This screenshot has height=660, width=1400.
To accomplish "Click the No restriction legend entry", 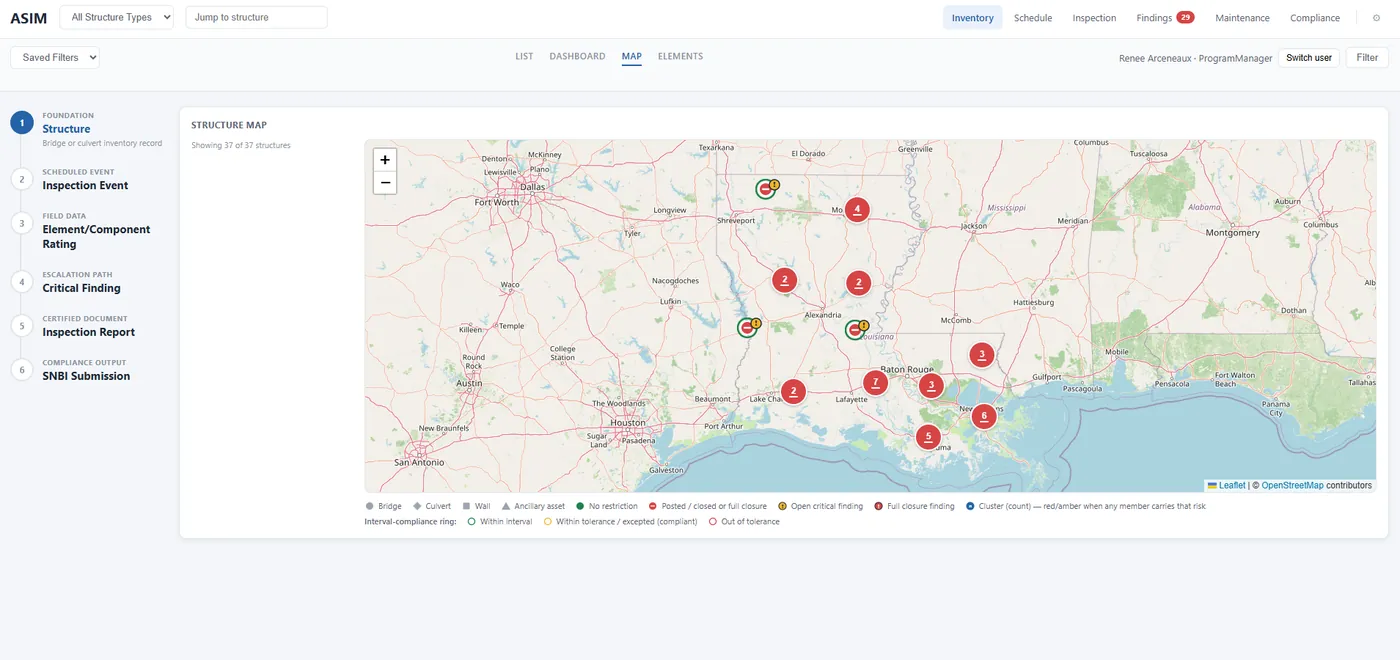I will (x=607, y=506).
